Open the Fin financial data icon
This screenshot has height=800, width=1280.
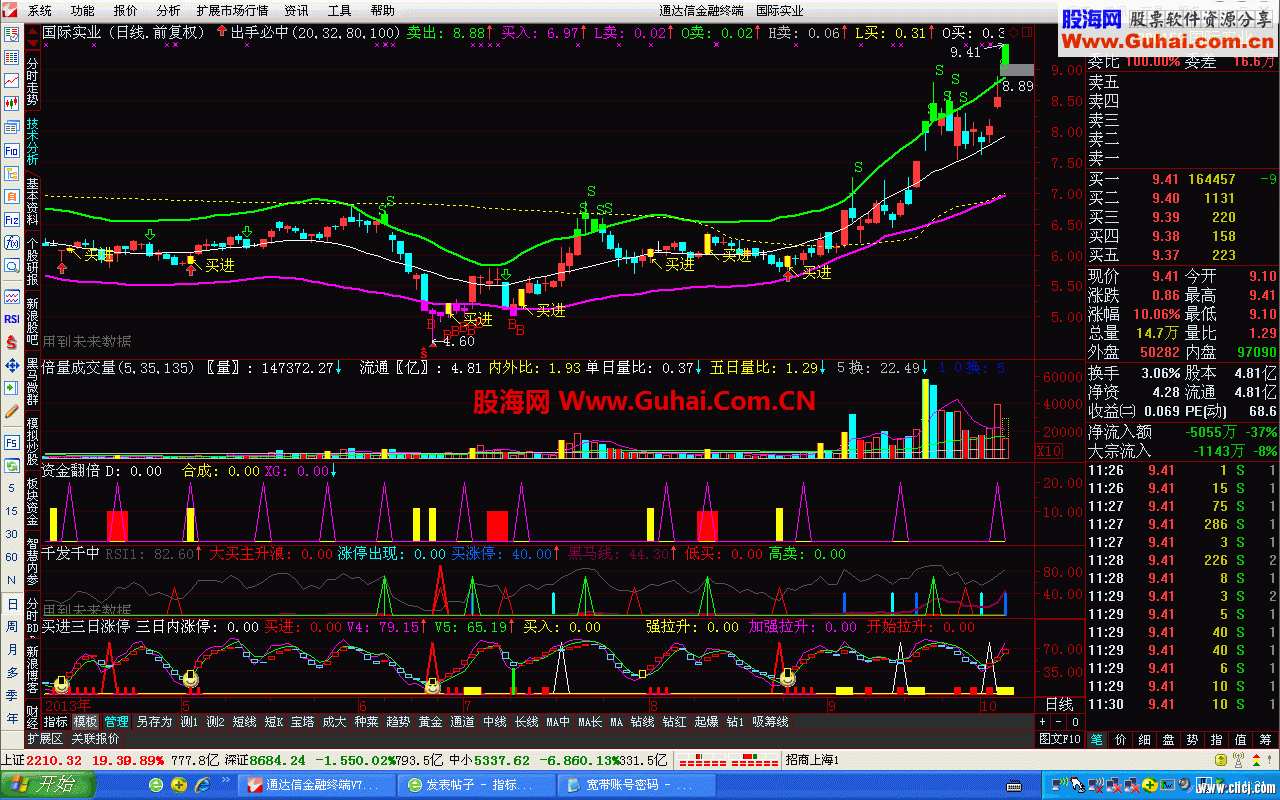click(11, 149)
